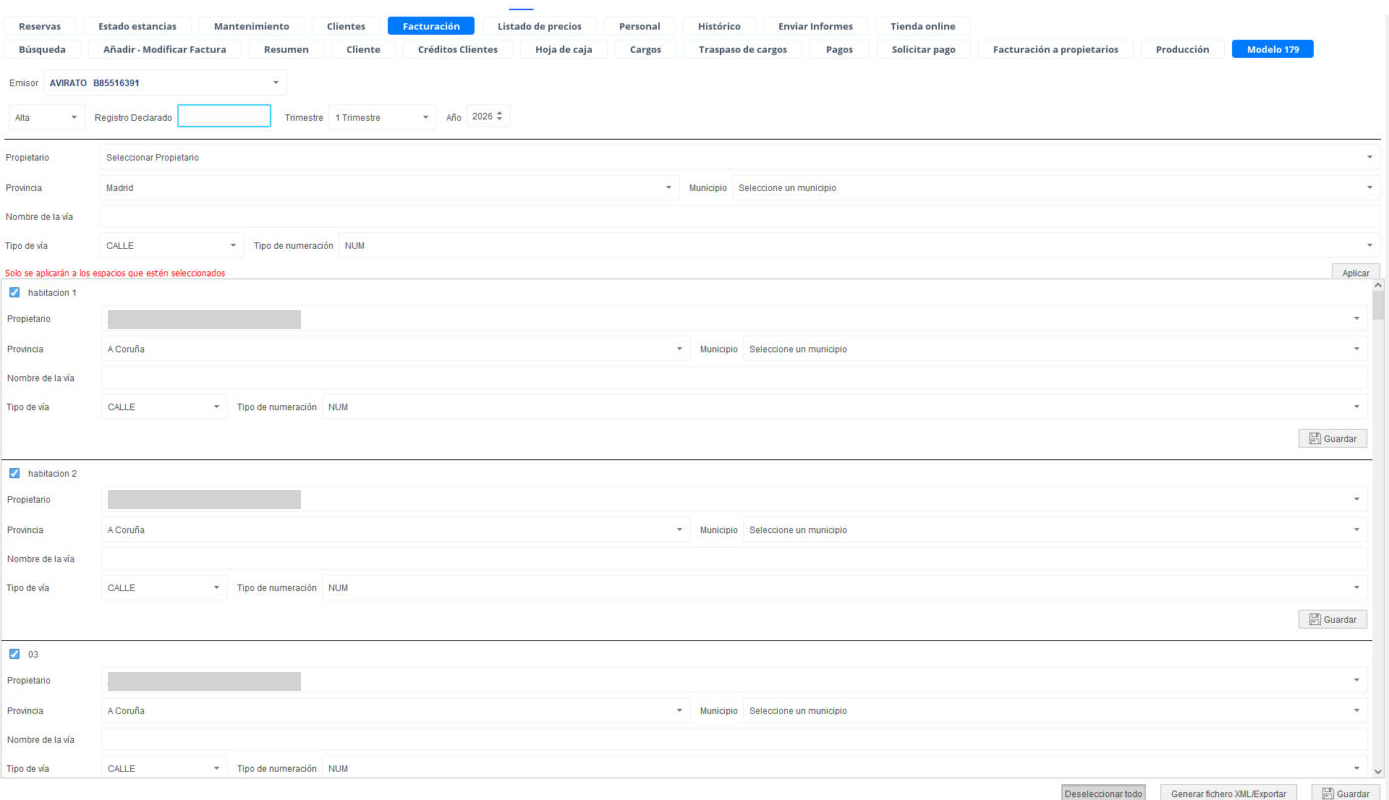
Task: Click Guardar button for habitacion 1
Action: [1332, 439]
